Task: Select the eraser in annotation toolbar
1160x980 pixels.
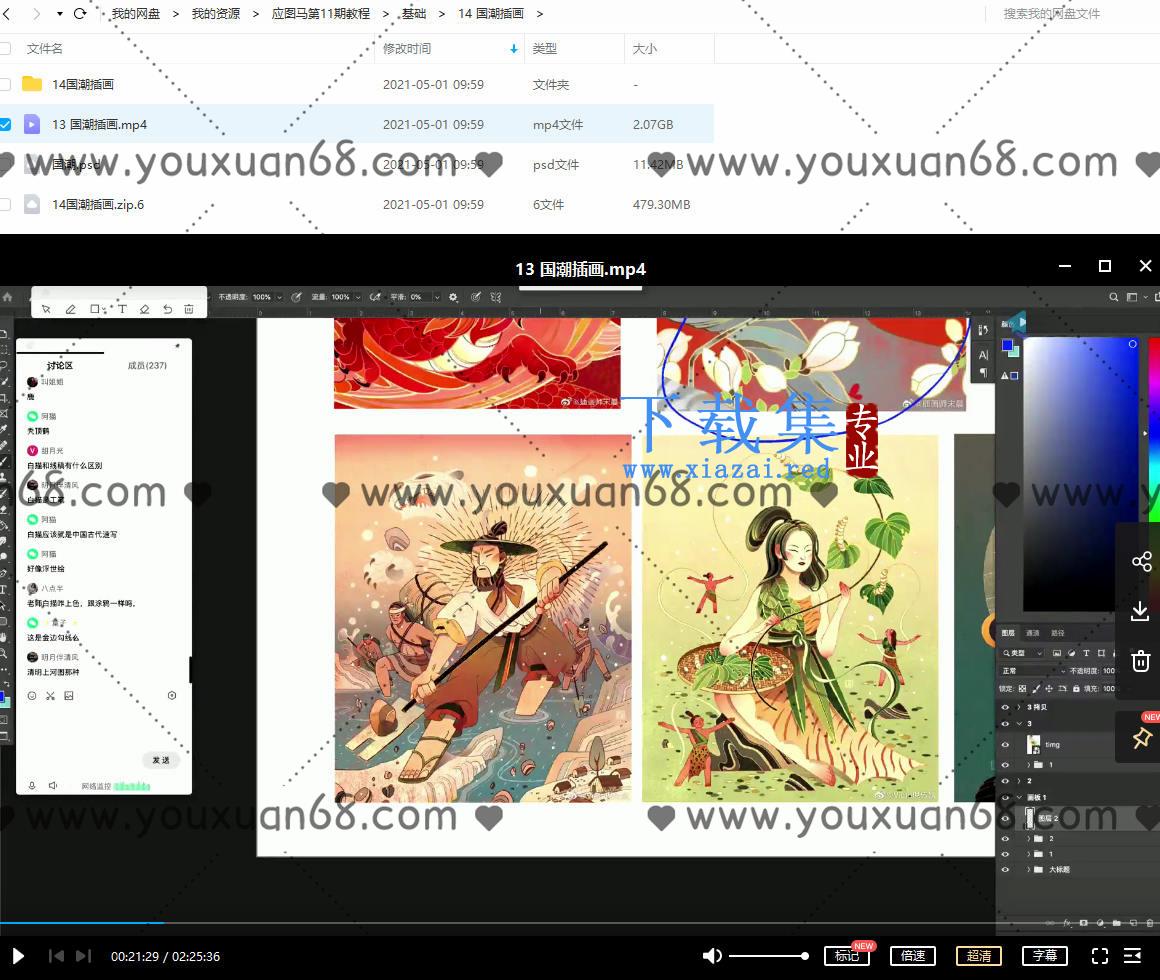Action: pos(144,309)
